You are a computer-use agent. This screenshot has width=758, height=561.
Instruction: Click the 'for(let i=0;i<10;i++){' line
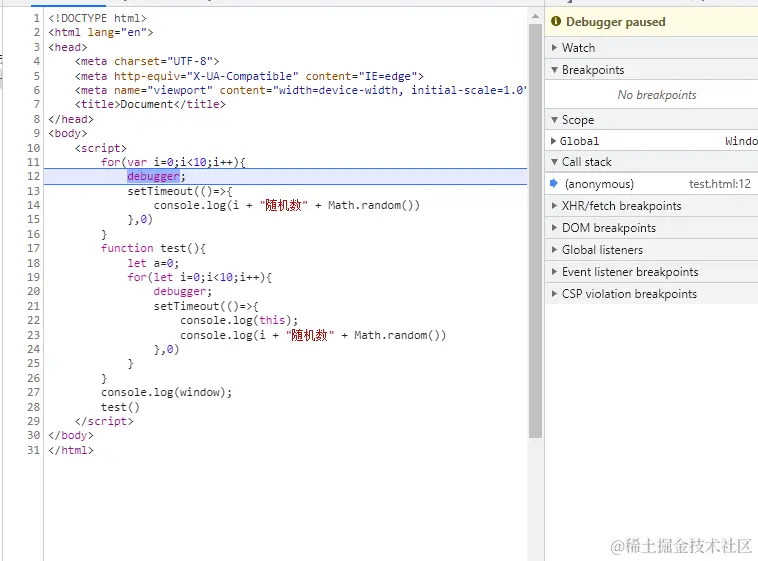[x=199, y=277]
